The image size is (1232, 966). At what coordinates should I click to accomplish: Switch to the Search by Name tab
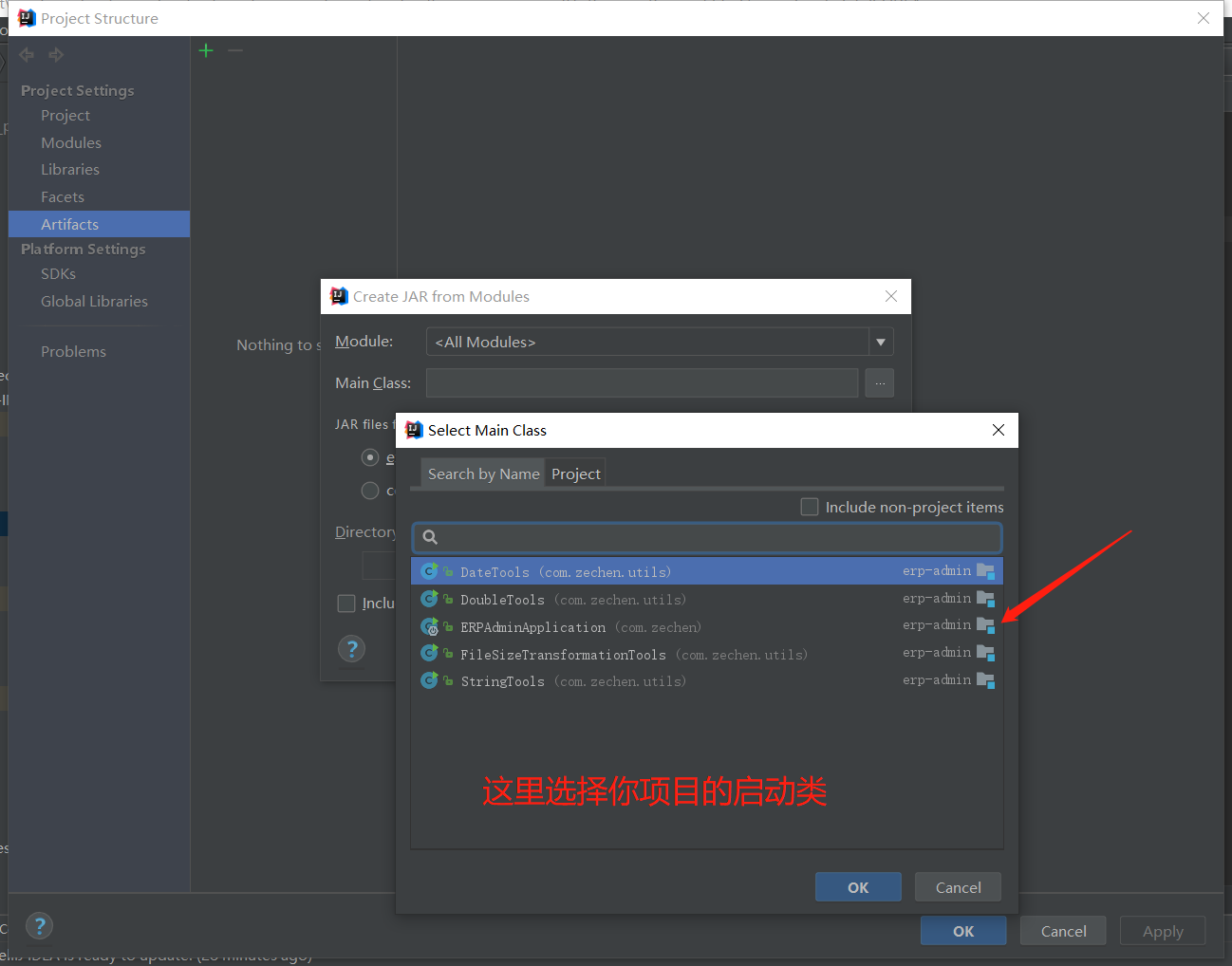(483, 473)
